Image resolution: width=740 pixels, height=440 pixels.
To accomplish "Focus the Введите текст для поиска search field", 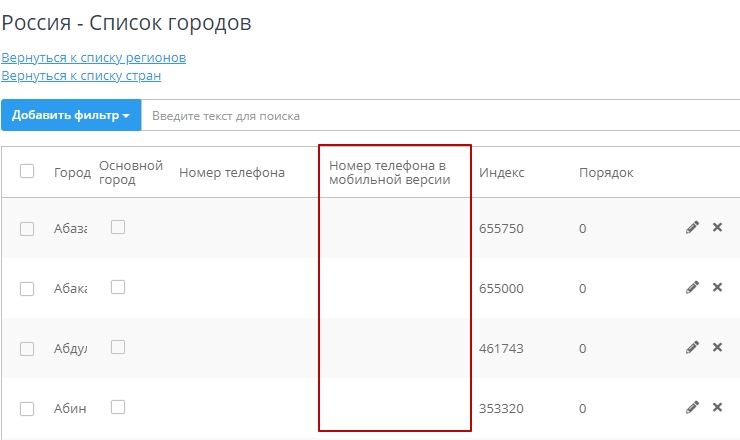I will (441, 115).
